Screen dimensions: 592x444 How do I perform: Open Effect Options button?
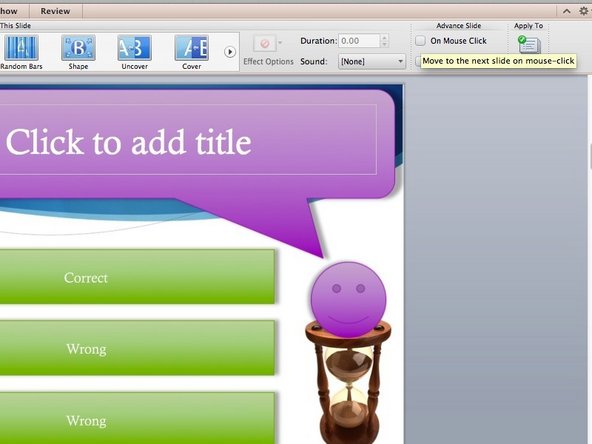click(265, 44)
